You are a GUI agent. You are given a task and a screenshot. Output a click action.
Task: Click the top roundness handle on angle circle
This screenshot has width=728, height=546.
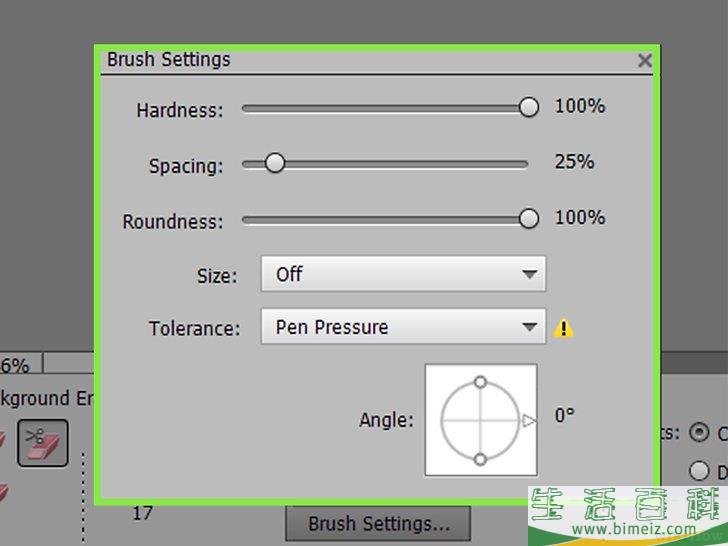coord(480,382)
